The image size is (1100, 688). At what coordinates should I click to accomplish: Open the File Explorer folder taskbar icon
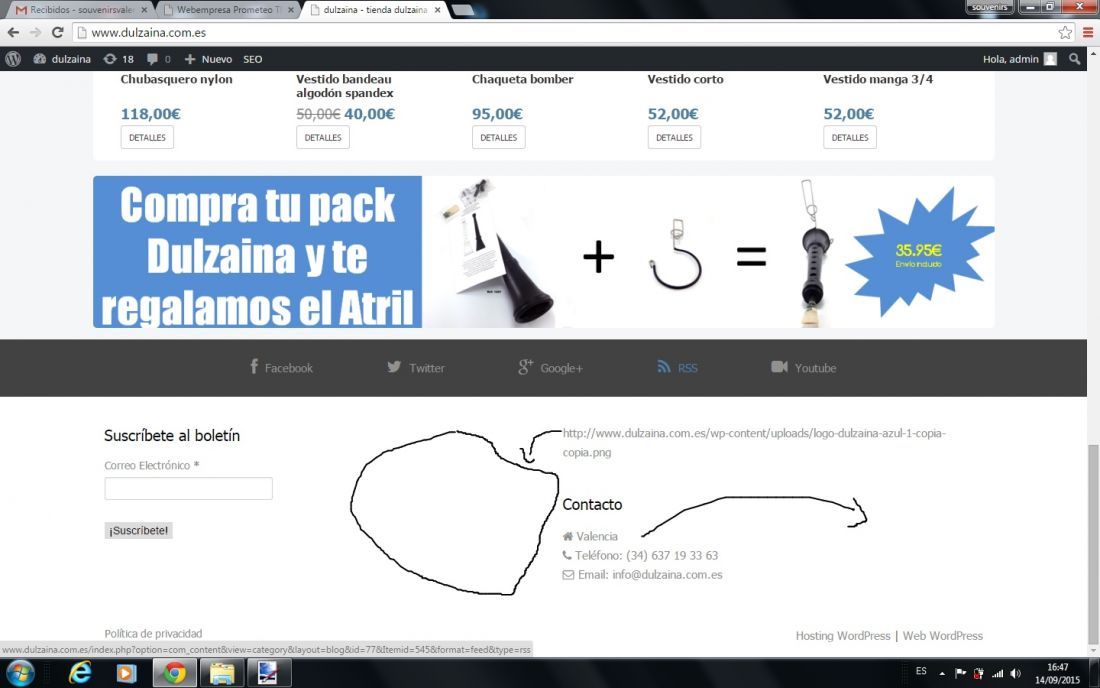tap(222, 673)
